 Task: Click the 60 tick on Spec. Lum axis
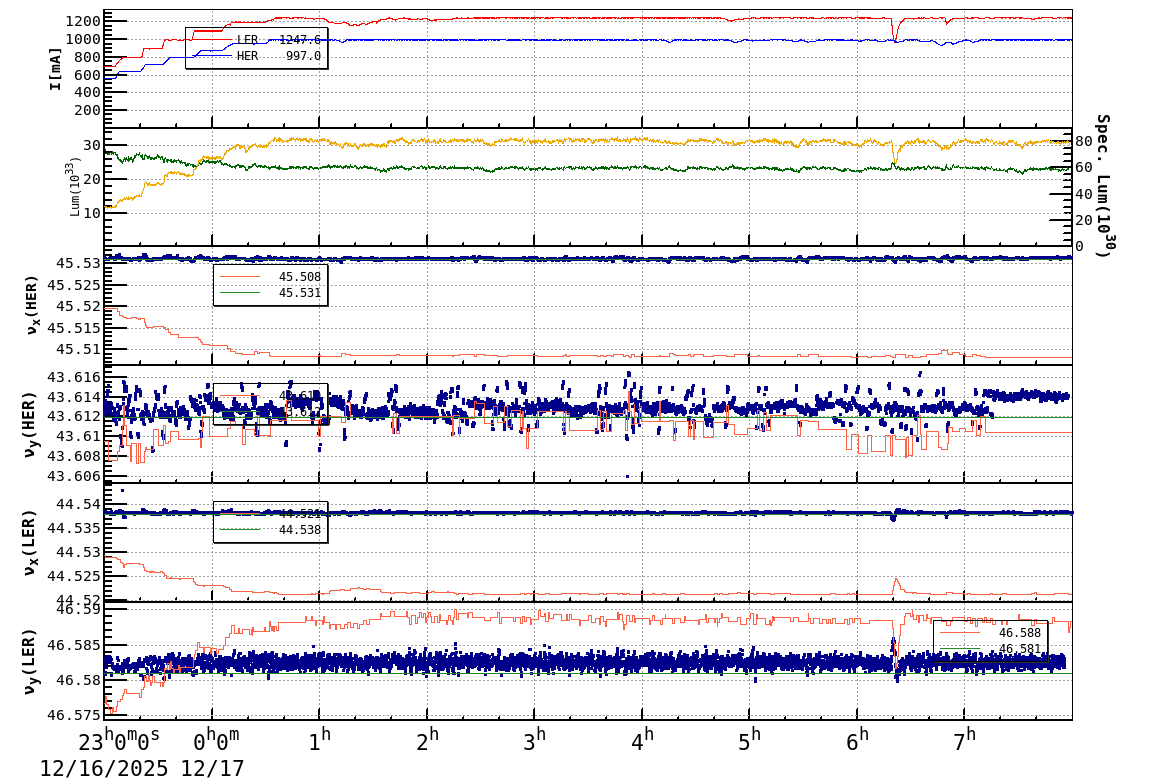click(1084, 168)
